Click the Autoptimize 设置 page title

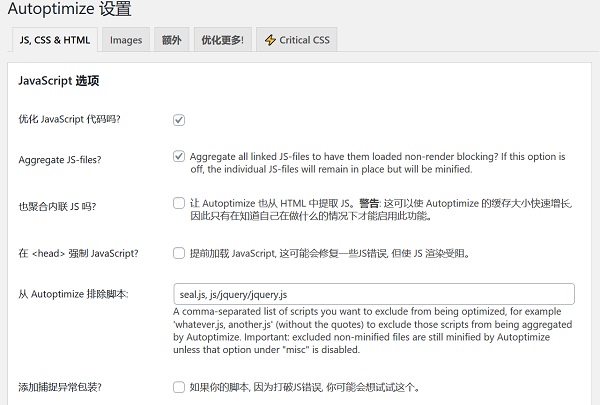(70, 8)
